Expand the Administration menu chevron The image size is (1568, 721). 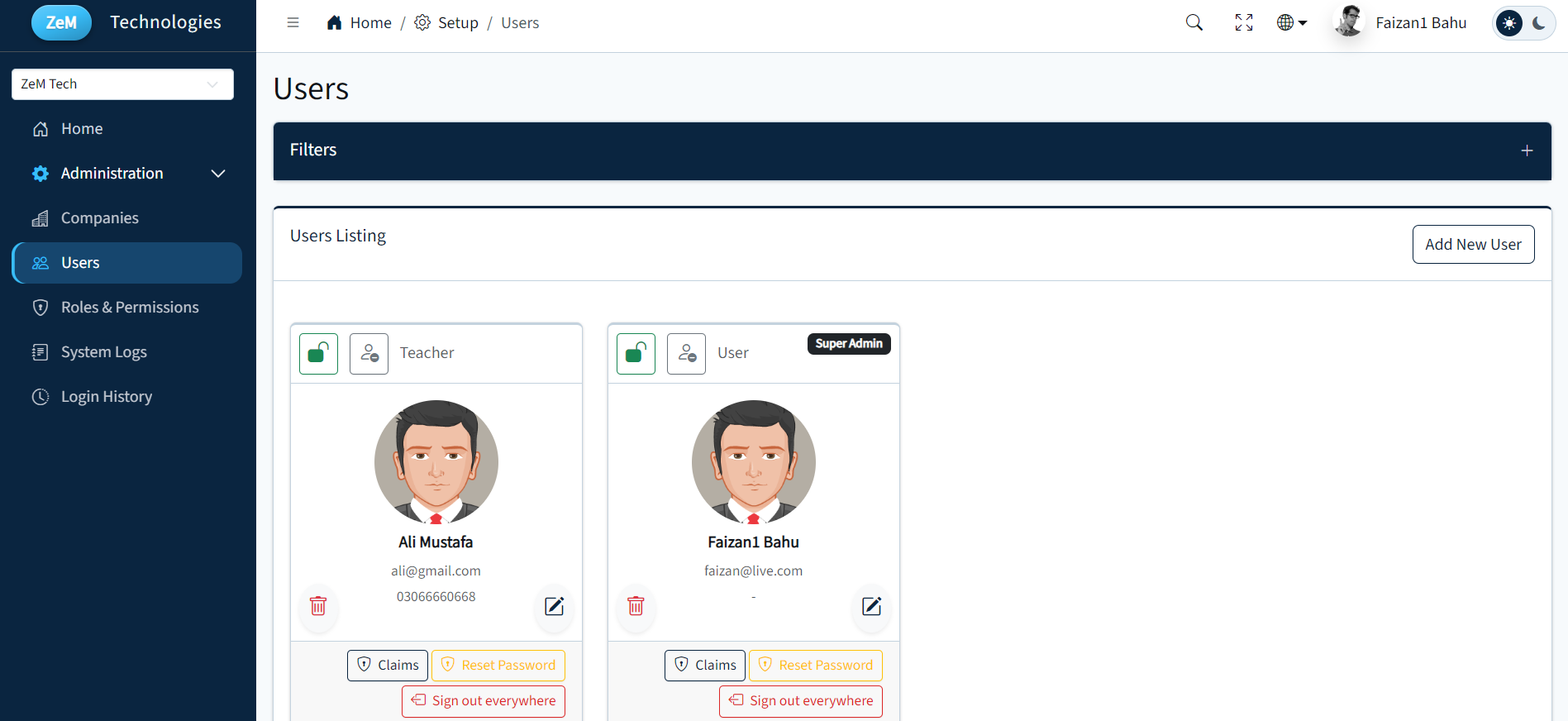coord(218,174)
